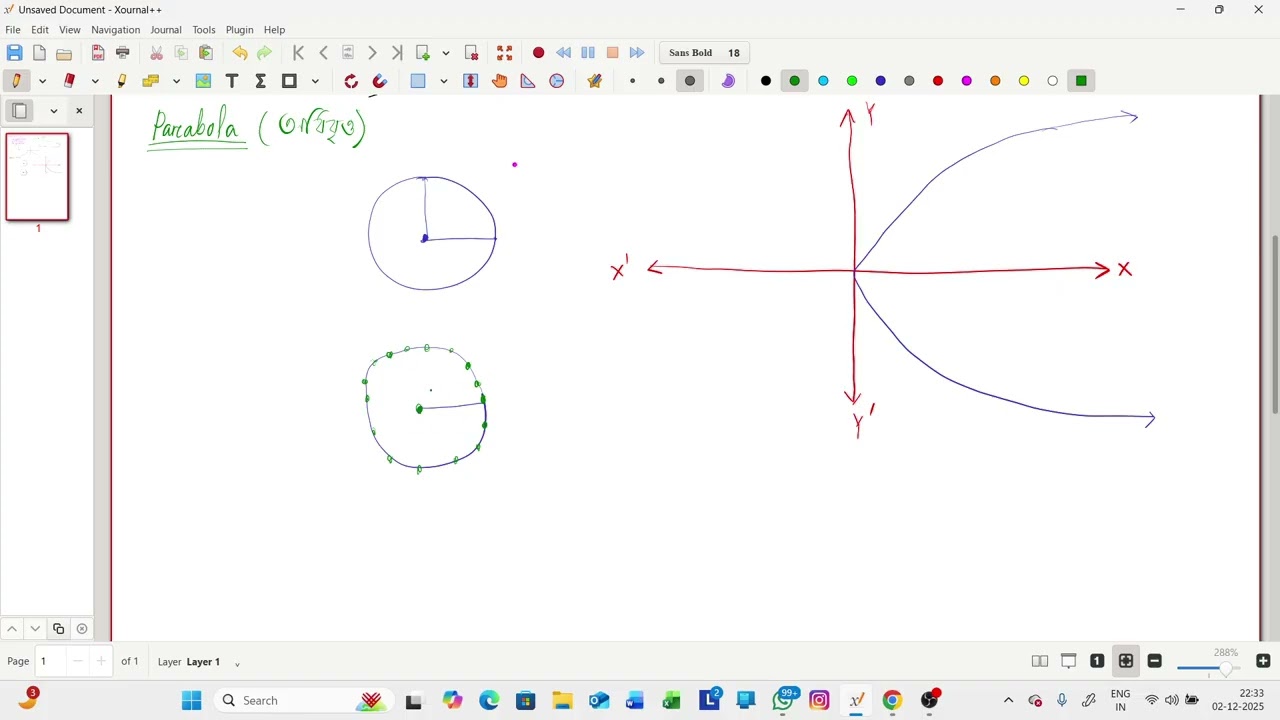Toggle the set-square ruler tool

[x=528, y=81]
